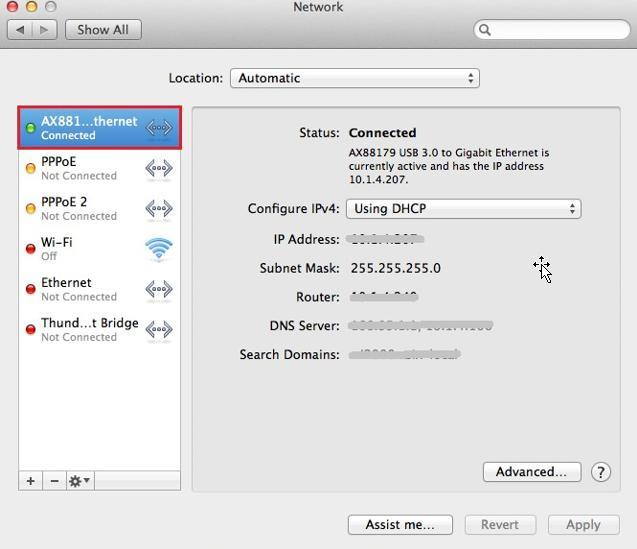The width and height of the screenshot is (637, 549).
Task: Select the Ethernet Not Connected service
Action: [x=100, y=289]
